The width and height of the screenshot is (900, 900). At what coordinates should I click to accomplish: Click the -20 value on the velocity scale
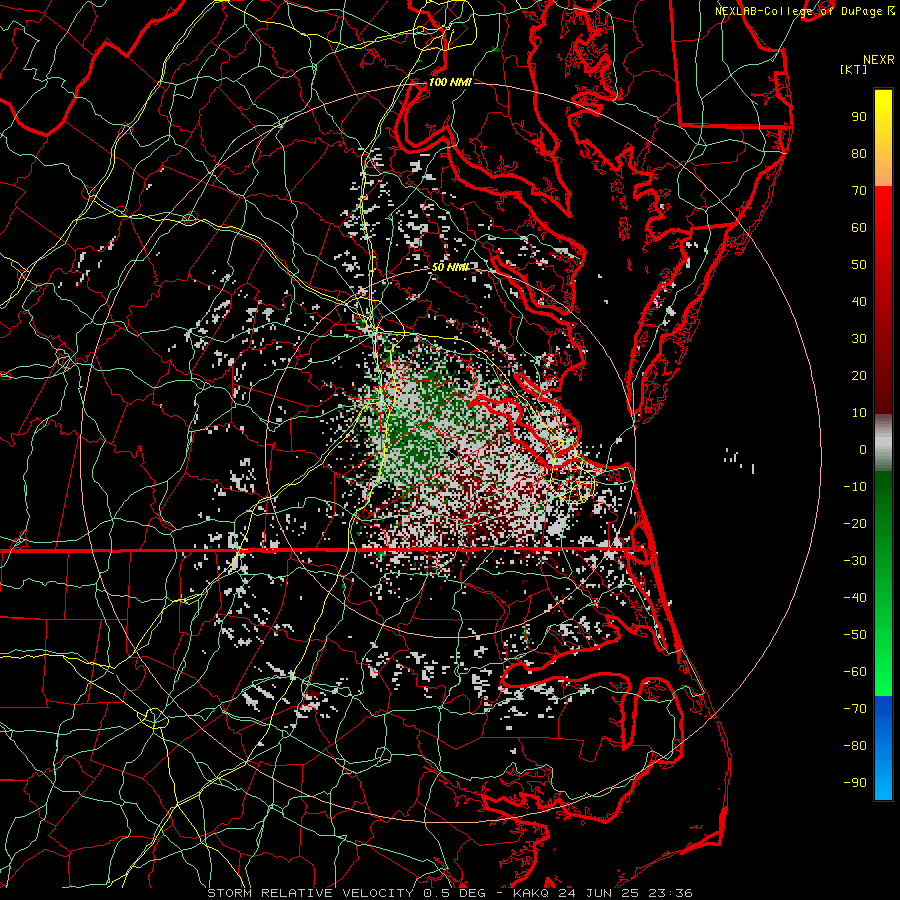tap(855, 524)
